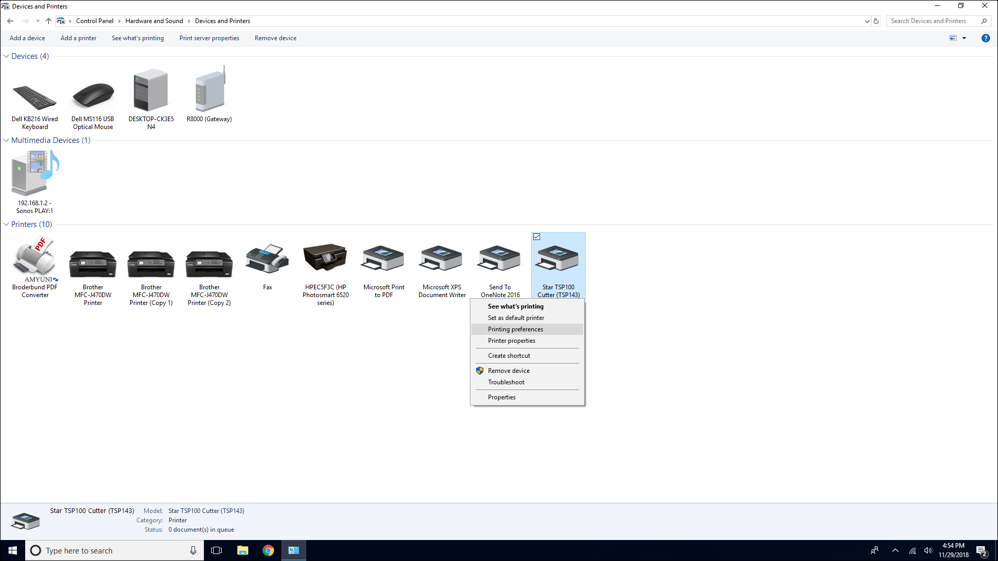The image size is (998, 561).
Task: Click the Control Panel taskbar button
Action: pyautogui.click(x=293, y=550)
